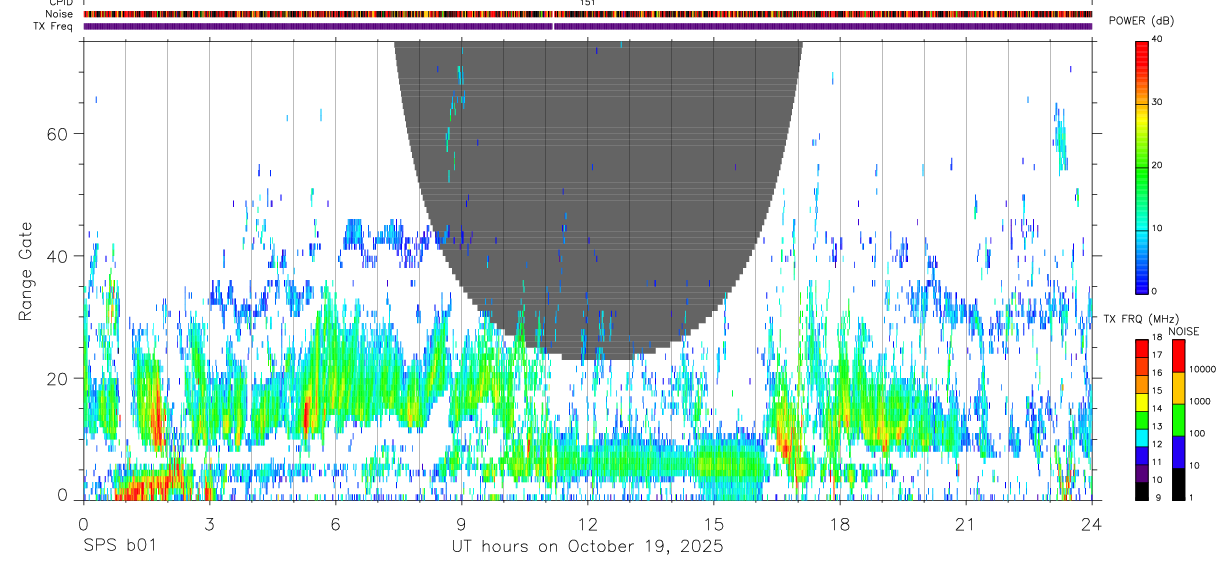Click the 'Noise' row label at top
This screenshot has width=1228, height=567.
tap(59, 14)
